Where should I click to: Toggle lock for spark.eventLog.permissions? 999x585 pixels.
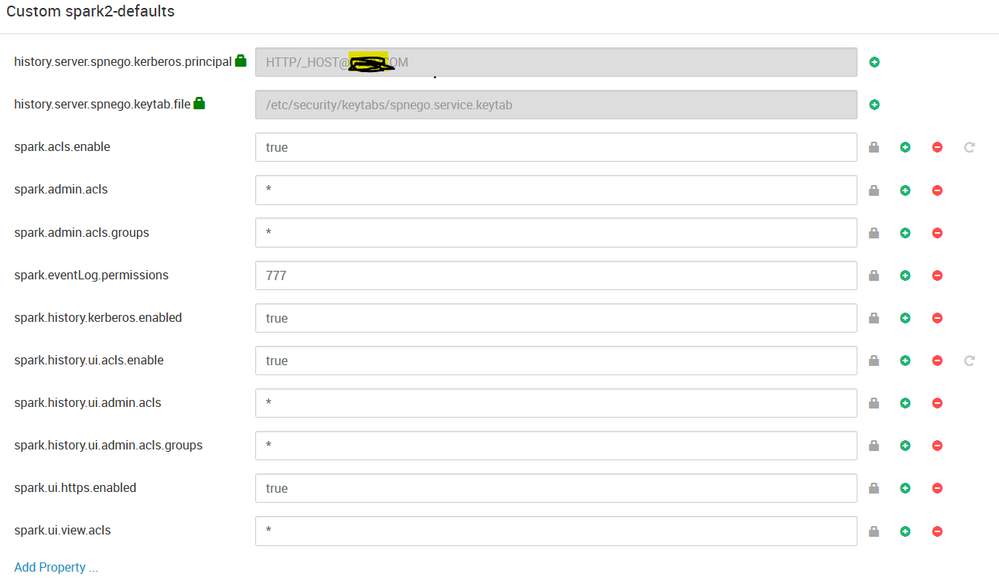point(874,275)
